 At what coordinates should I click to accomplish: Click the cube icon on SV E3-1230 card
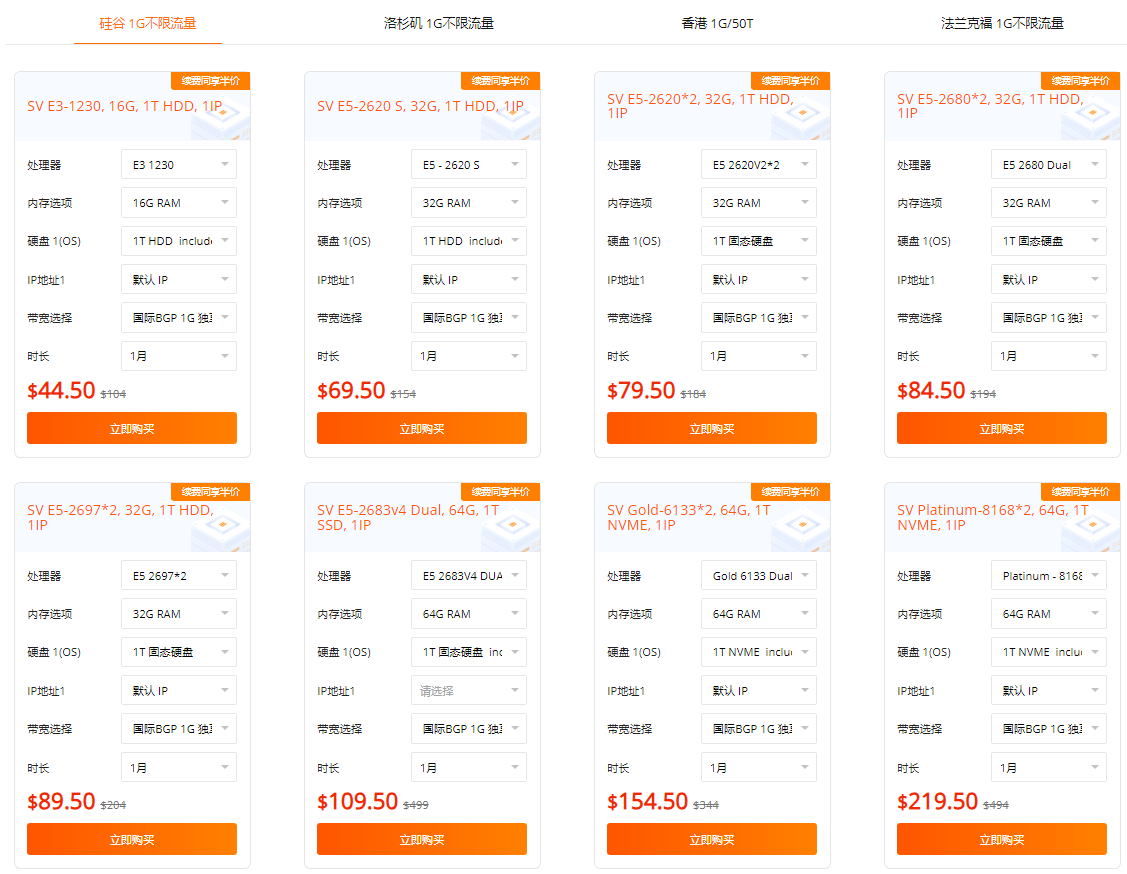[x=220, y=115]
